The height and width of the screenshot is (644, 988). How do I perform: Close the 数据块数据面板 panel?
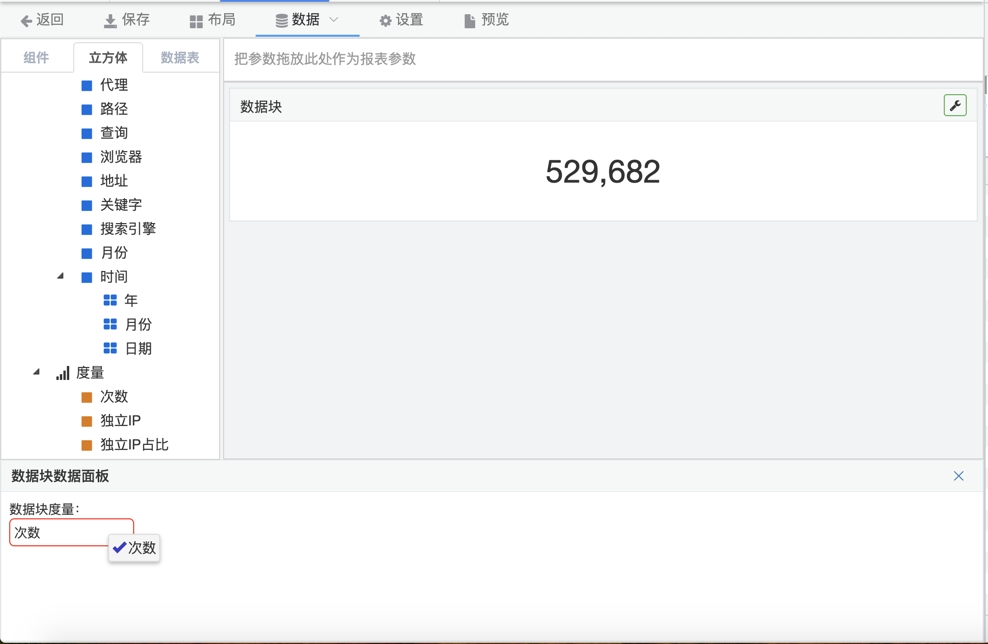click(958, 476)
